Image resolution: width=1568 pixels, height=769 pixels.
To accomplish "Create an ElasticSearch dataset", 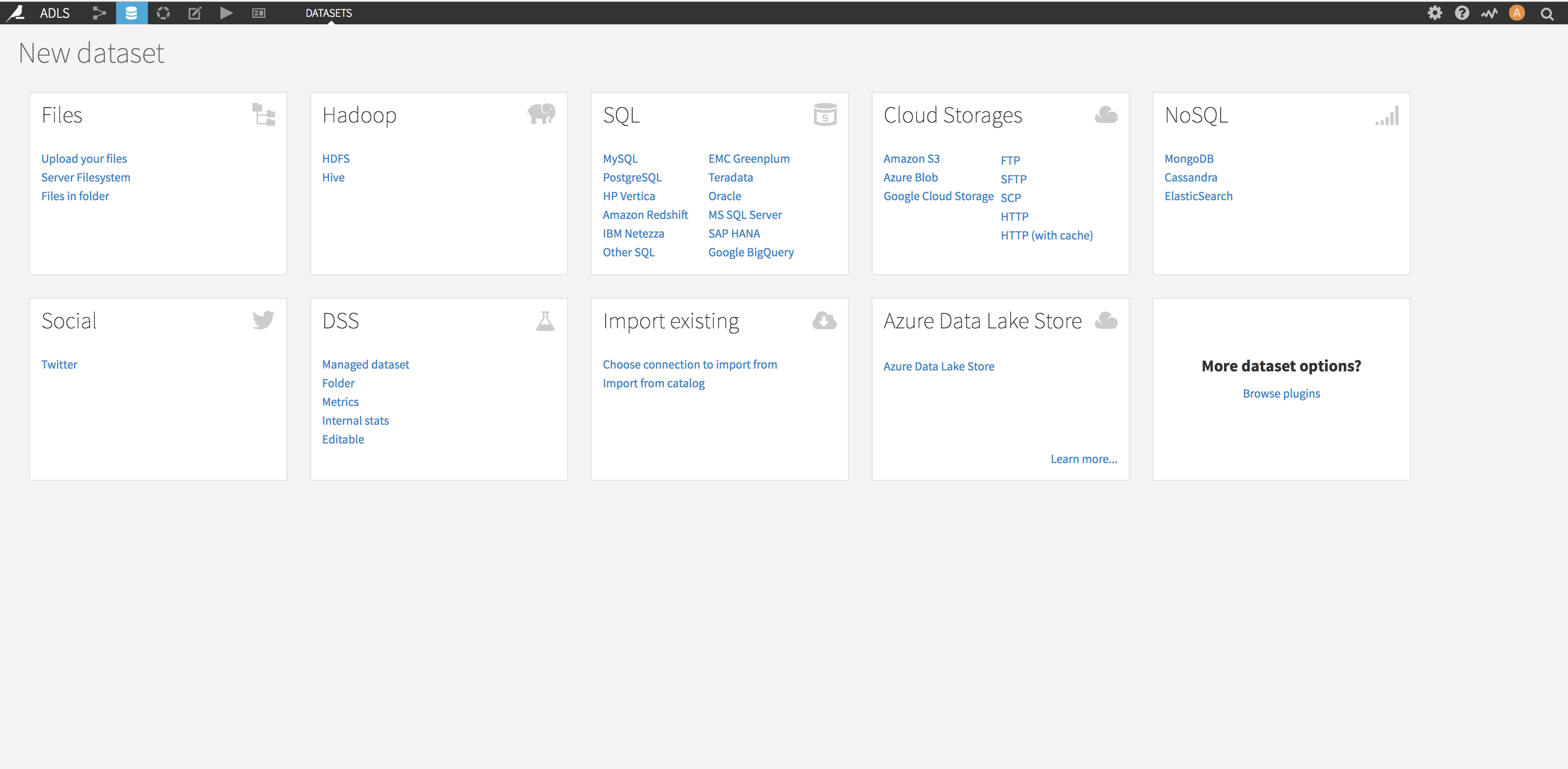I will 1198,196.
